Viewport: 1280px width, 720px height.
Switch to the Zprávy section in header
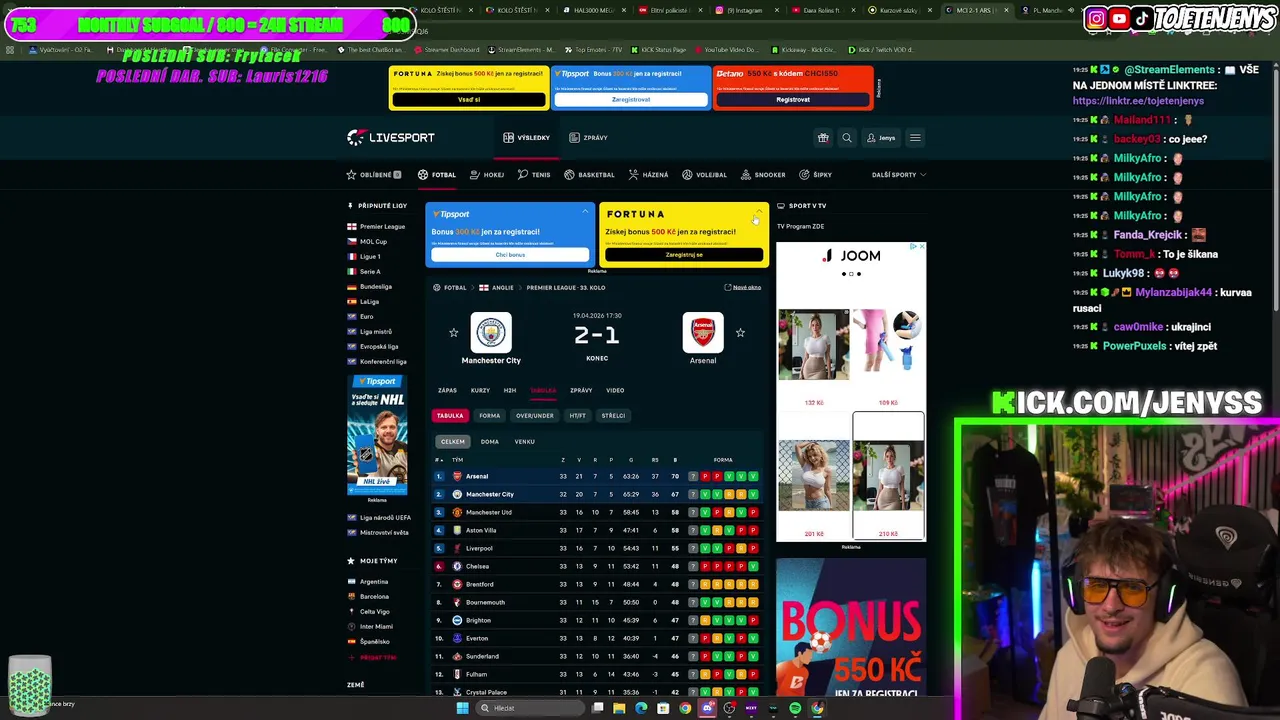(589, 138)
